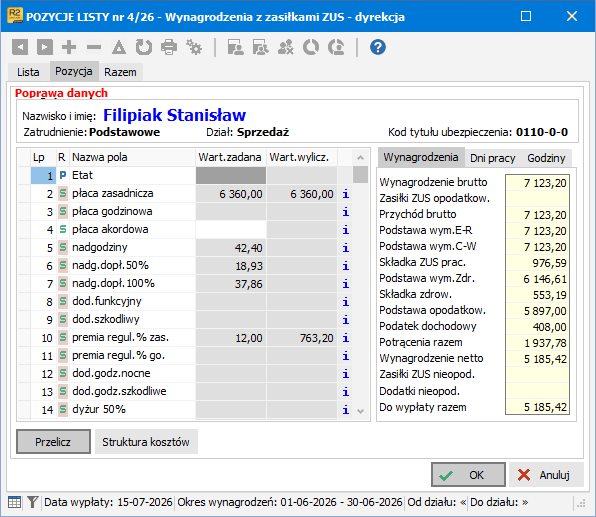Select Wart.zadana value 6 360,00
Viewport: 596px width, 517px height.
click(x=231, y=194)
